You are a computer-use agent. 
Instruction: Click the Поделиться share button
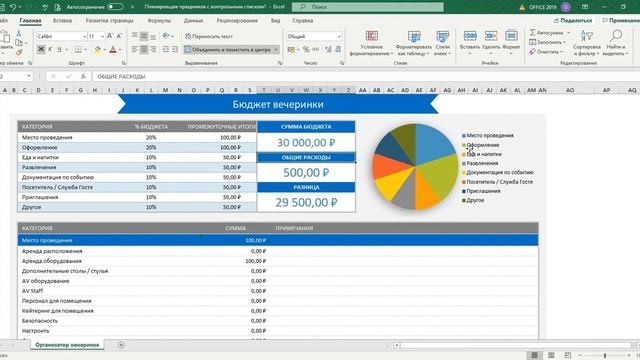coord(573,20)
